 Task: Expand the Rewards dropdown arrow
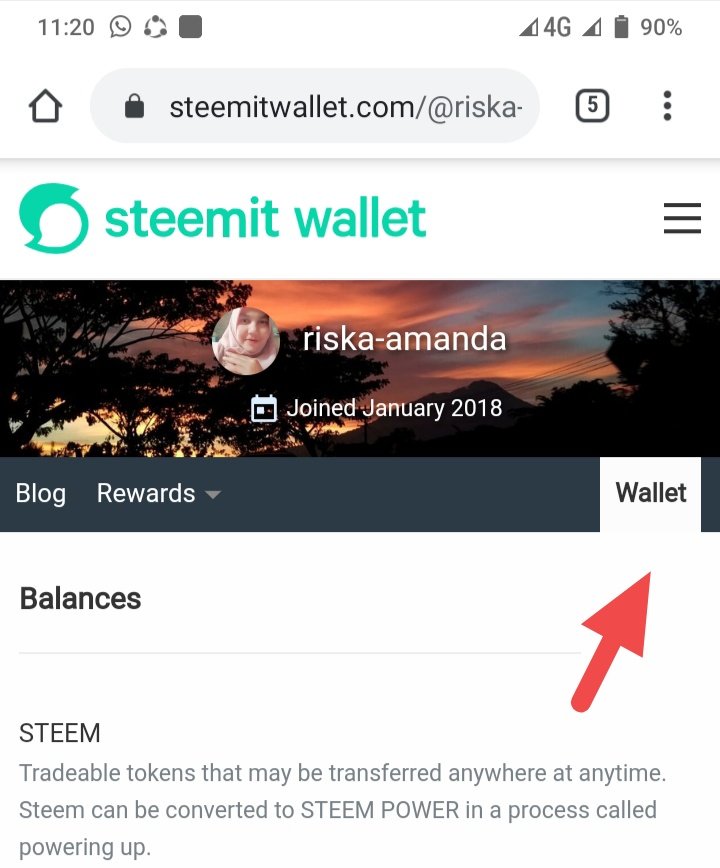point(213,494)
